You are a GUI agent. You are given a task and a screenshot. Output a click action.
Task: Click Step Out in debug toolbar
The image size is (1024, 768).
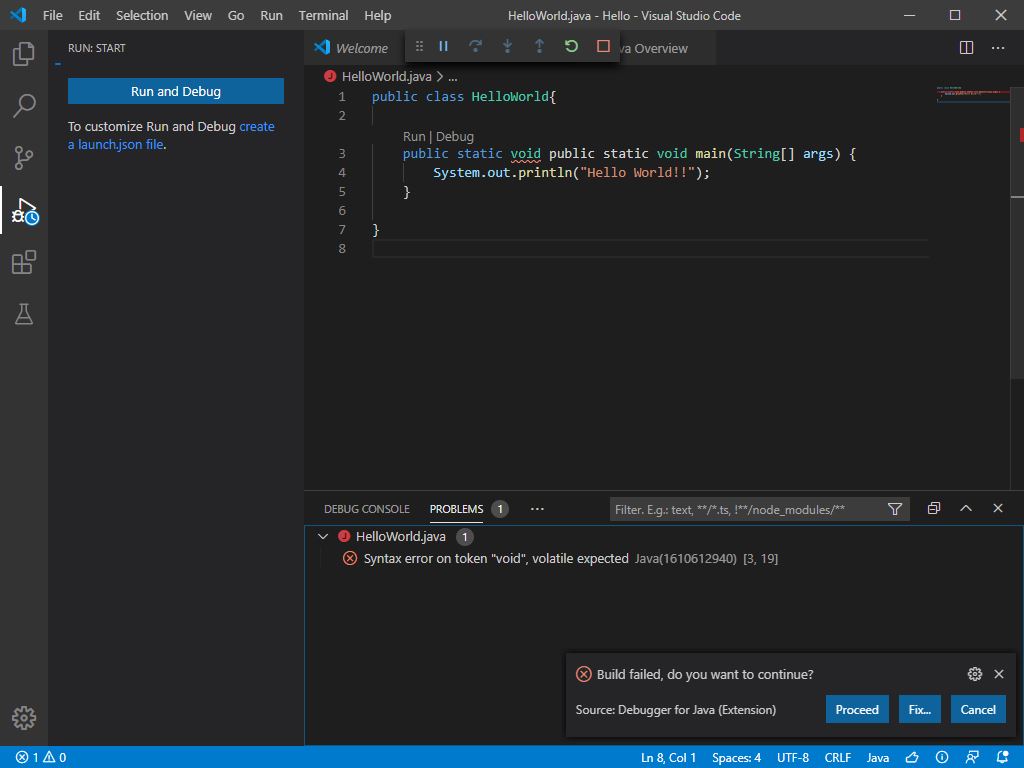pos(539,46)
